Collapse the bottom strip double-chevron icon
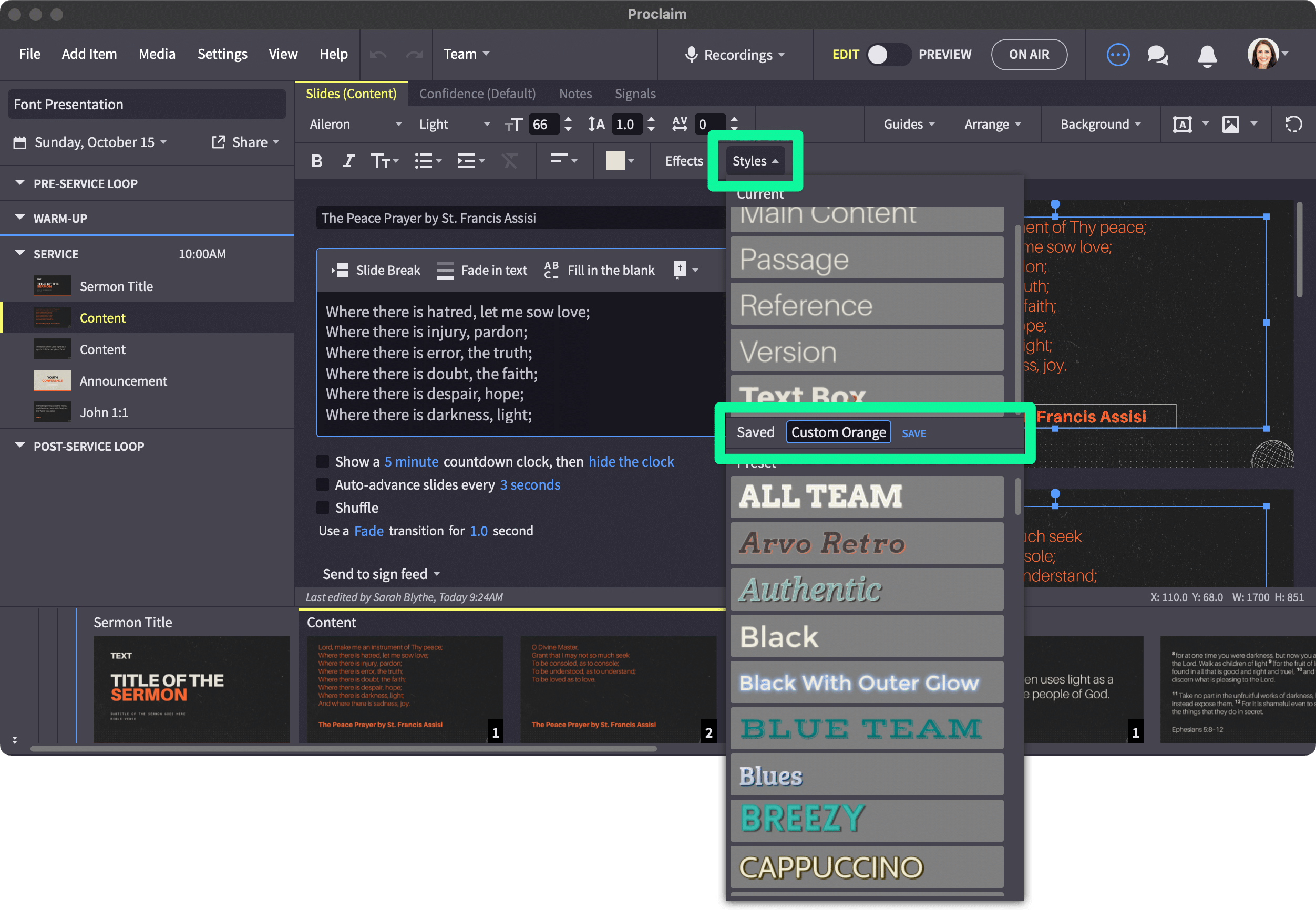 pyautogui.click(x=15, y=740)
